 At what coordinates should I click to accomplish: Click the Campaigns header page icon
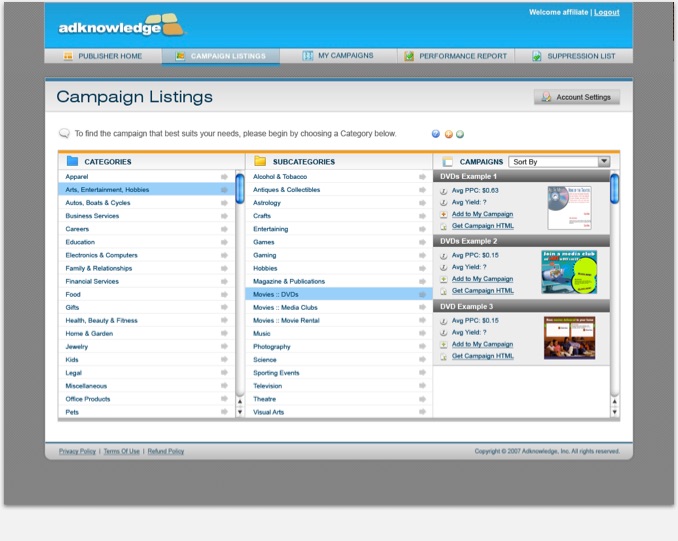point(448,162)
